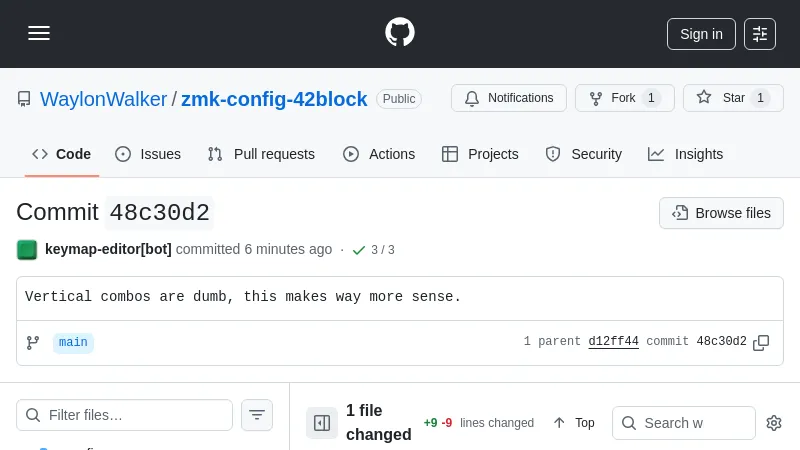This screenshot has height=450, width=800.
Task: Open parent commit d12ff44
Action: [x=613, y=342]
